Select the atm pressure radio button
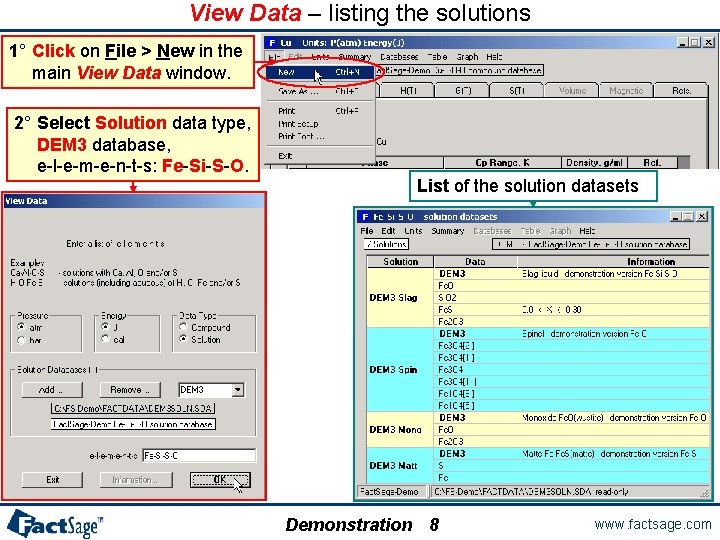Viewport: 720px width, 540px height. [21, 327]
